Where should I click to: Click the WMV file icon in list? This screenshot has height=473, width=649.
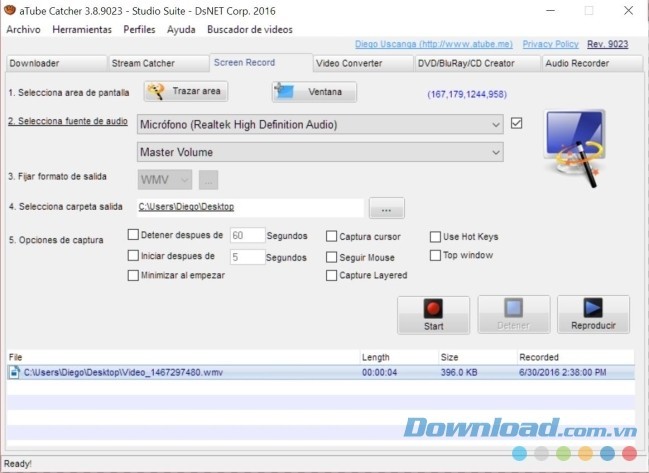pyautogui.click(x=15, y=372)
